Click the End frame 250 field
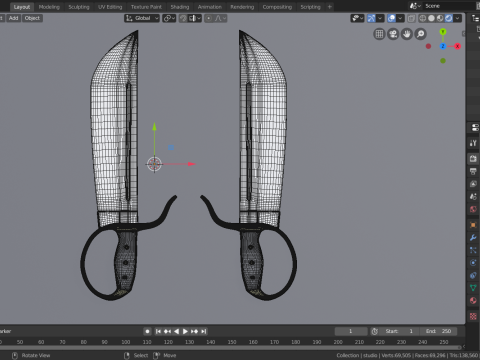480x360 pixels. click(x=438, y=331)
